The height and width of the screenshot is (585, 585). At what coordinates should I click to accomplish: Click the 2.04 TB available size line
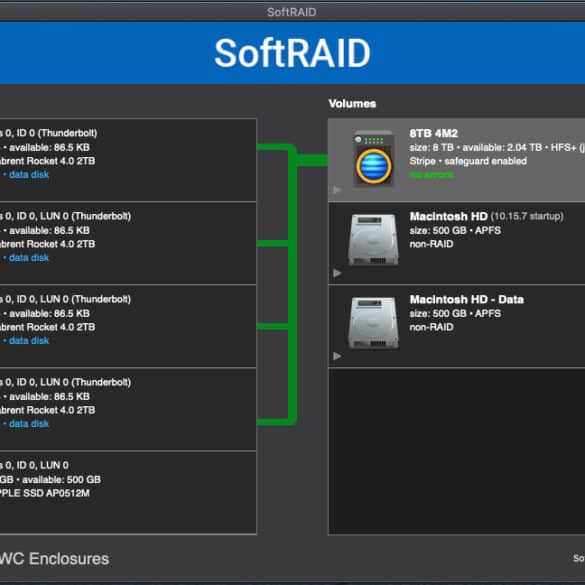pyautogui.click(x=497, y=147)
